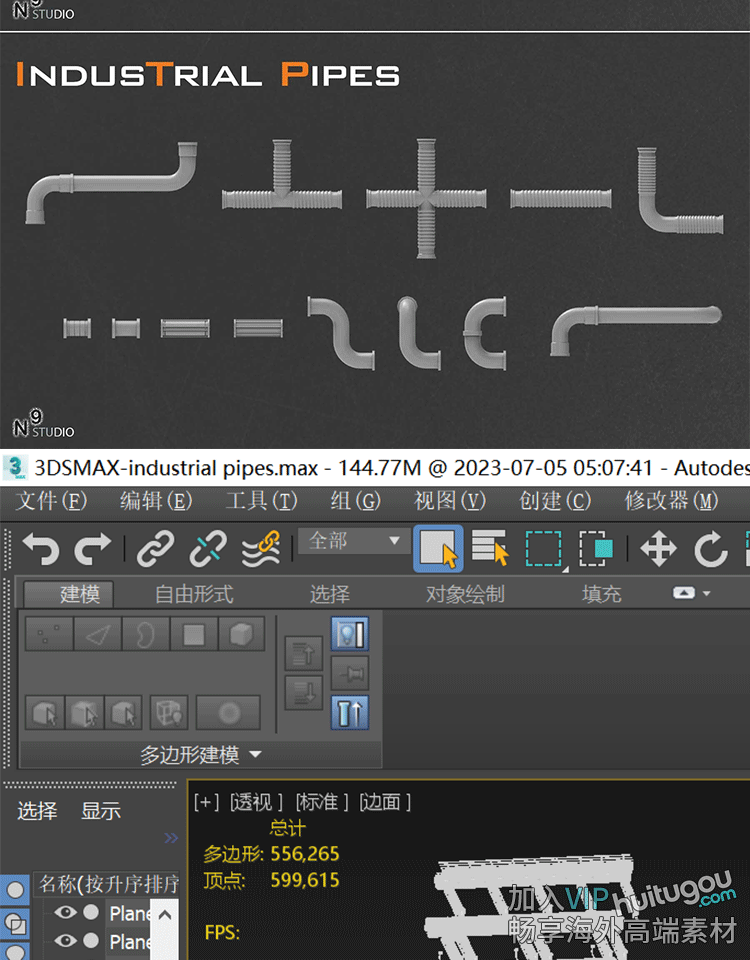Open the Select by Name list icon
The height and width of the screenshot is (960, 750).
point(490,548)
